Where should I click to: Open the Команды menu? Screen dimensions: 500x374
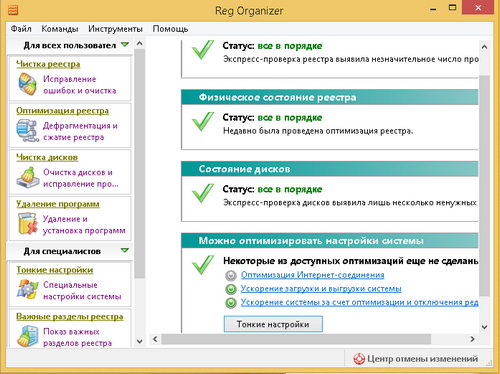60,29
